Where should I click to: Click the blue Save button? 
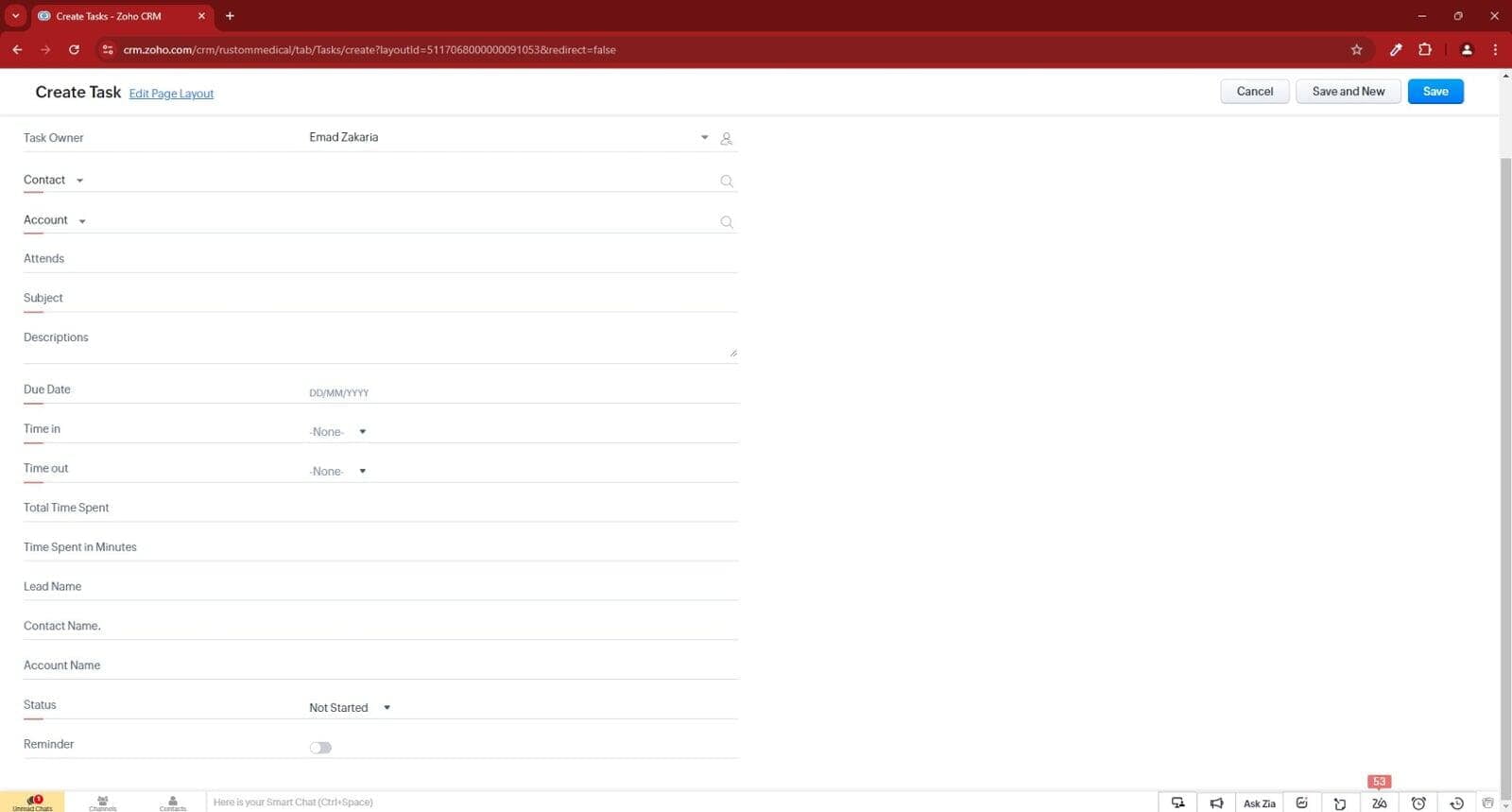tap(1435, 92)
